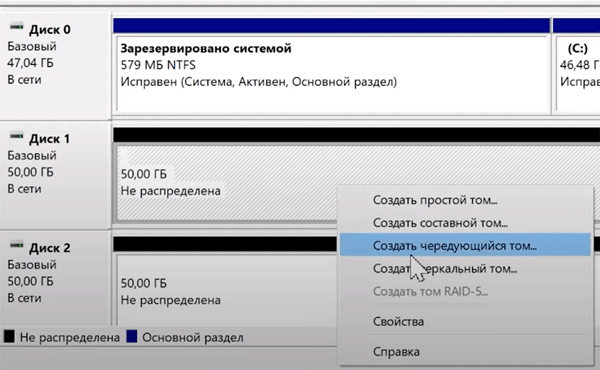Choose Создать простой том… from context menu
Screen dimensions: 600x370
pos(465,200)
